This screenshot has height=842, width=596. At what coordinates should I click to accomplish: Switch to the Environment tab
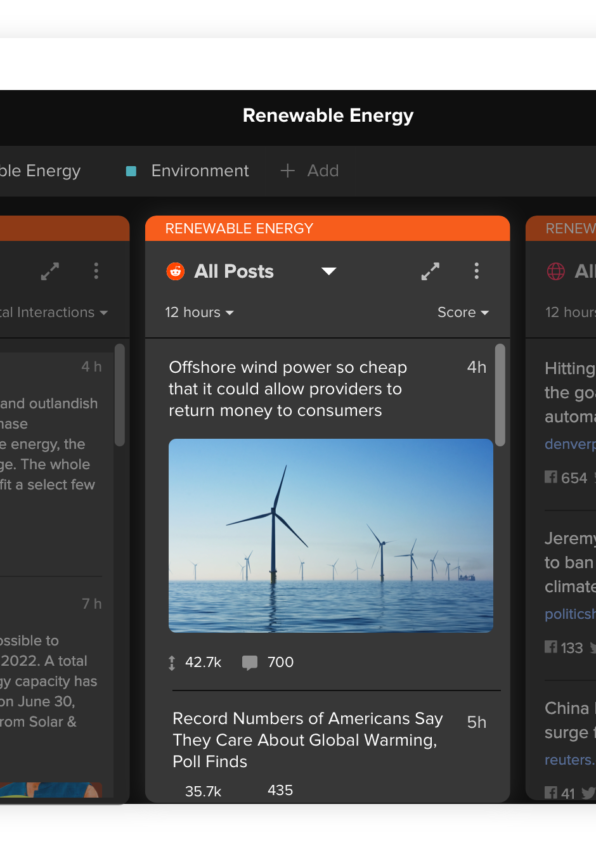click(199, 171)
